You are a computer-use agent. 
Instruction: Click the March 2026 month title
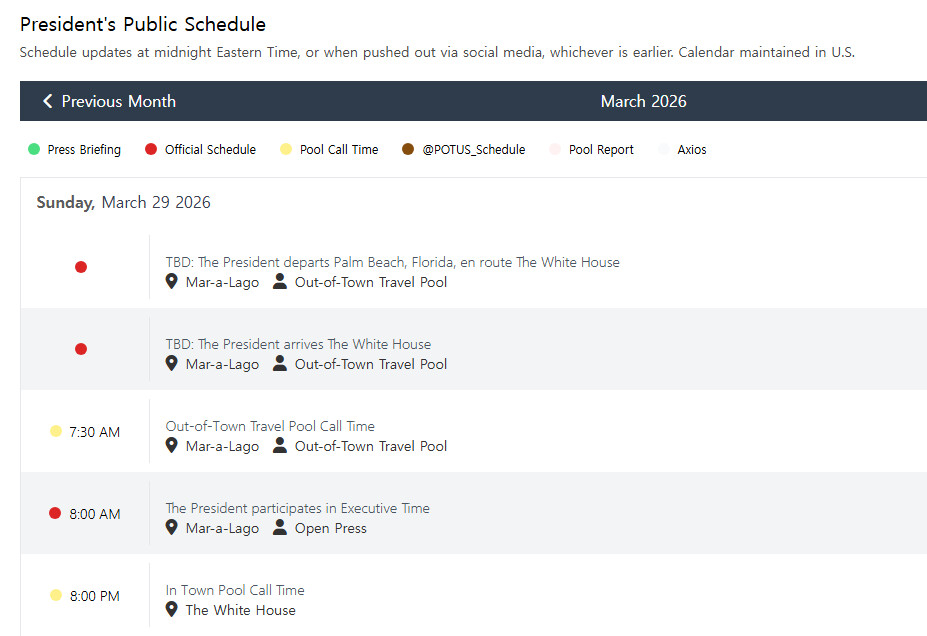(643, 101)
